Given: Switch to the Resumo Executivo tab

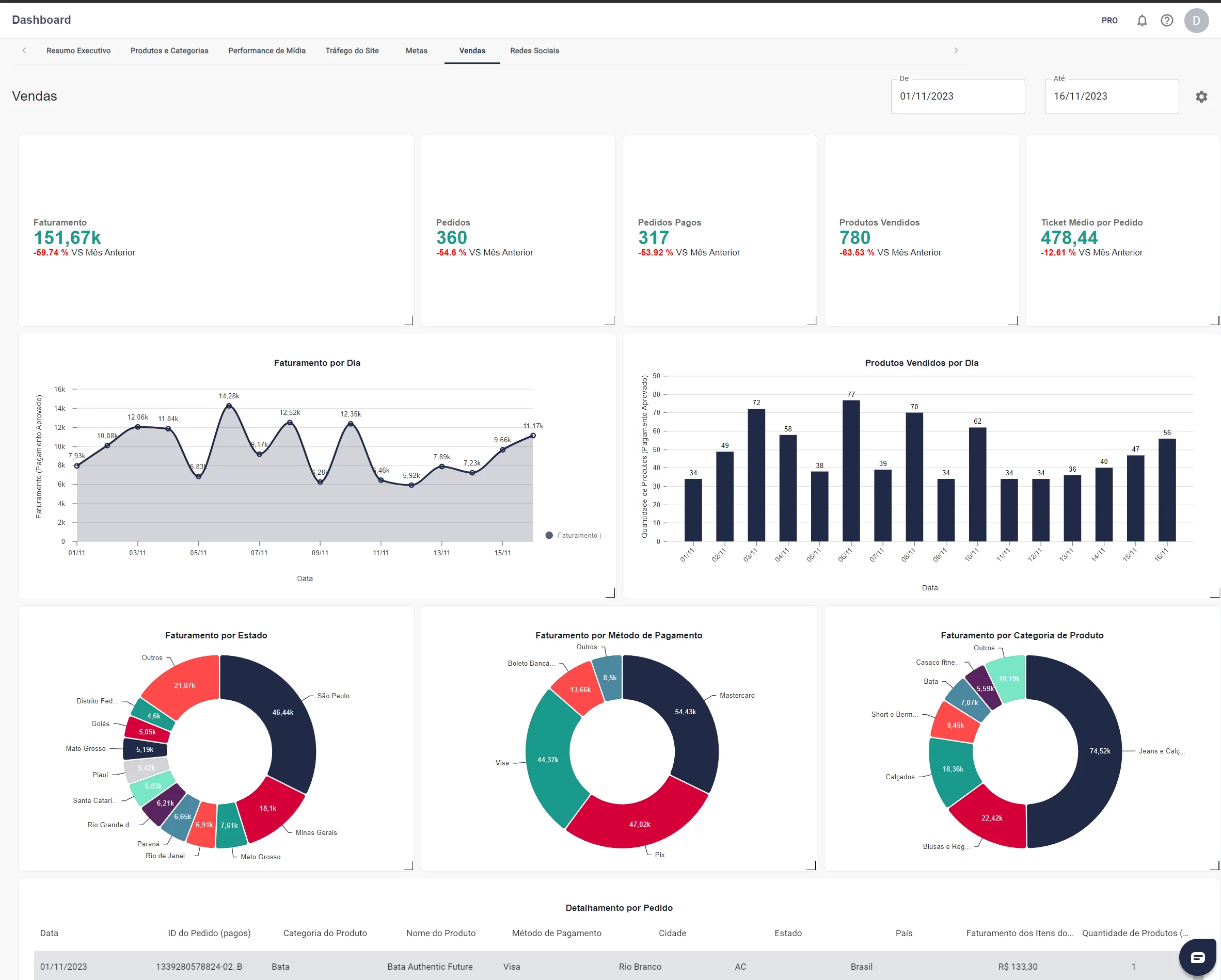Looking at the screenshot, I should pyautogui.click(x=78, y=51).
